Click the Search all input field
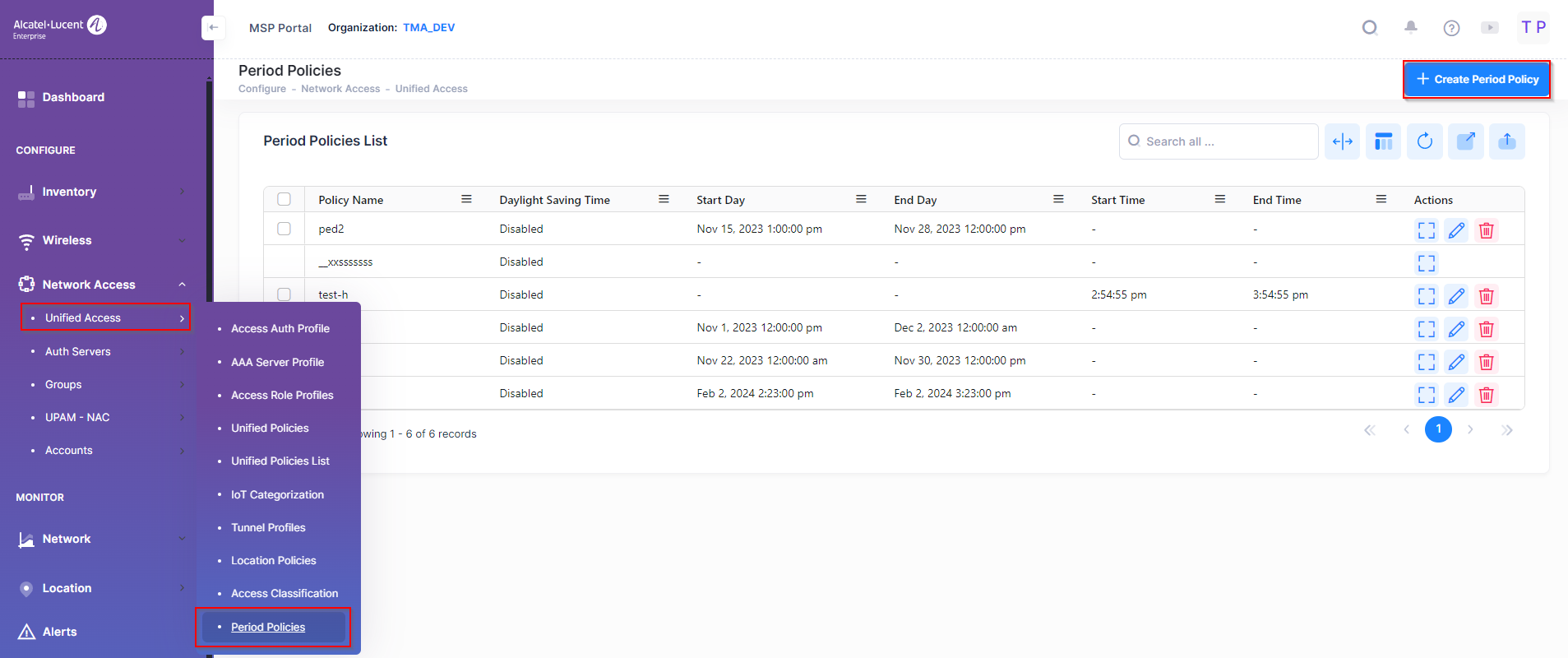This screenshot has height=658, width=1568. 1219,141
